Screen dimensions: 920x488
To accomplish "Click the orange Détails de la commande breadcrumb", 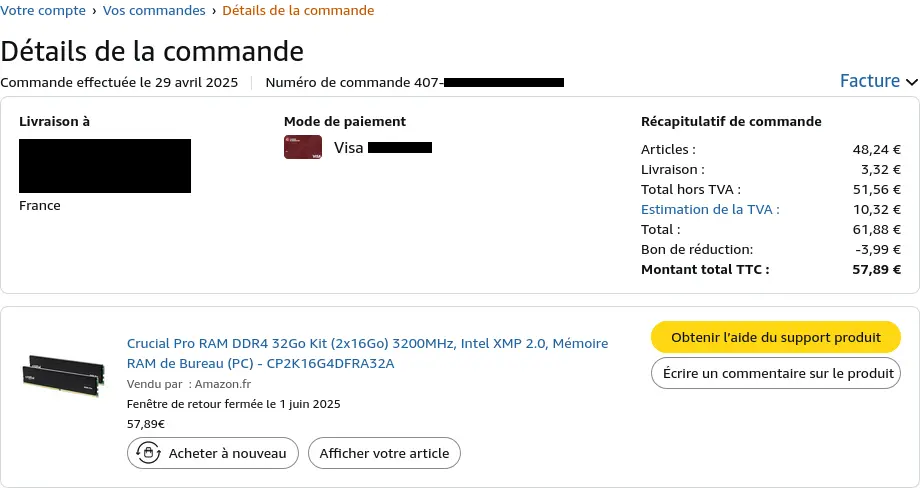I will (298, 11).
